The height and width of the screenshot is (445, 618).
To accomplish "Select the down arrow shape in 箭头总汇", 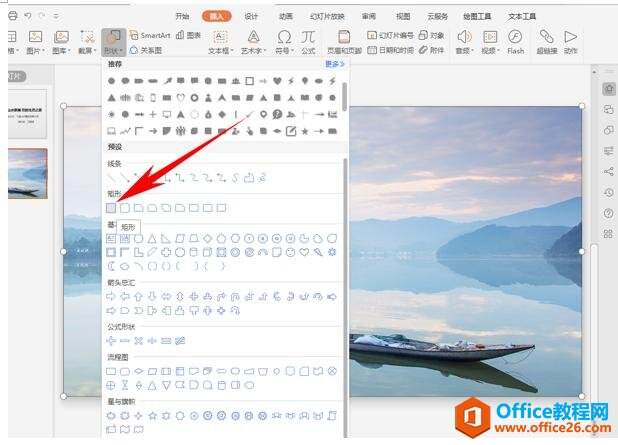I will pyautogui.click(x=152, y=296).
